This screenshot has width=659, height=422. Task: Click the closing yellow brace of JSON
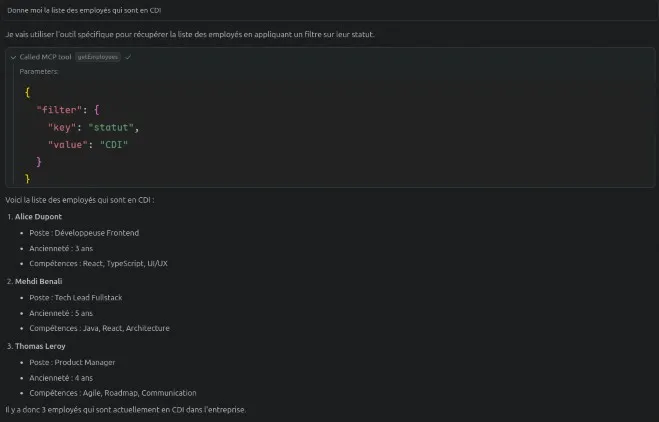[x=28, y=178]
